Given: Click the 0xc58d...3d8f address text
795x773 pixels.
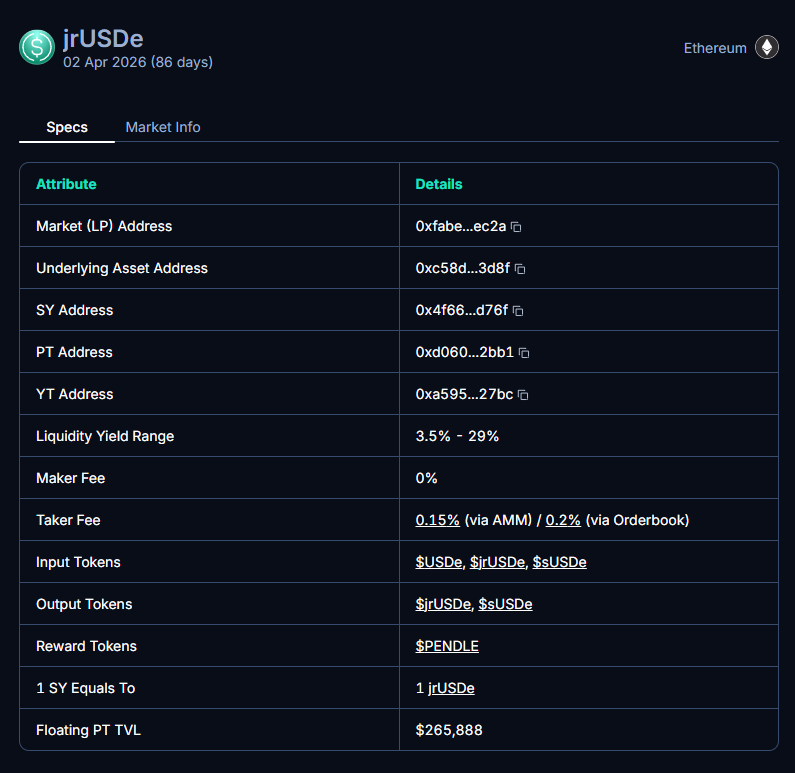Looking at the screenshot, I should click(463, 268).
